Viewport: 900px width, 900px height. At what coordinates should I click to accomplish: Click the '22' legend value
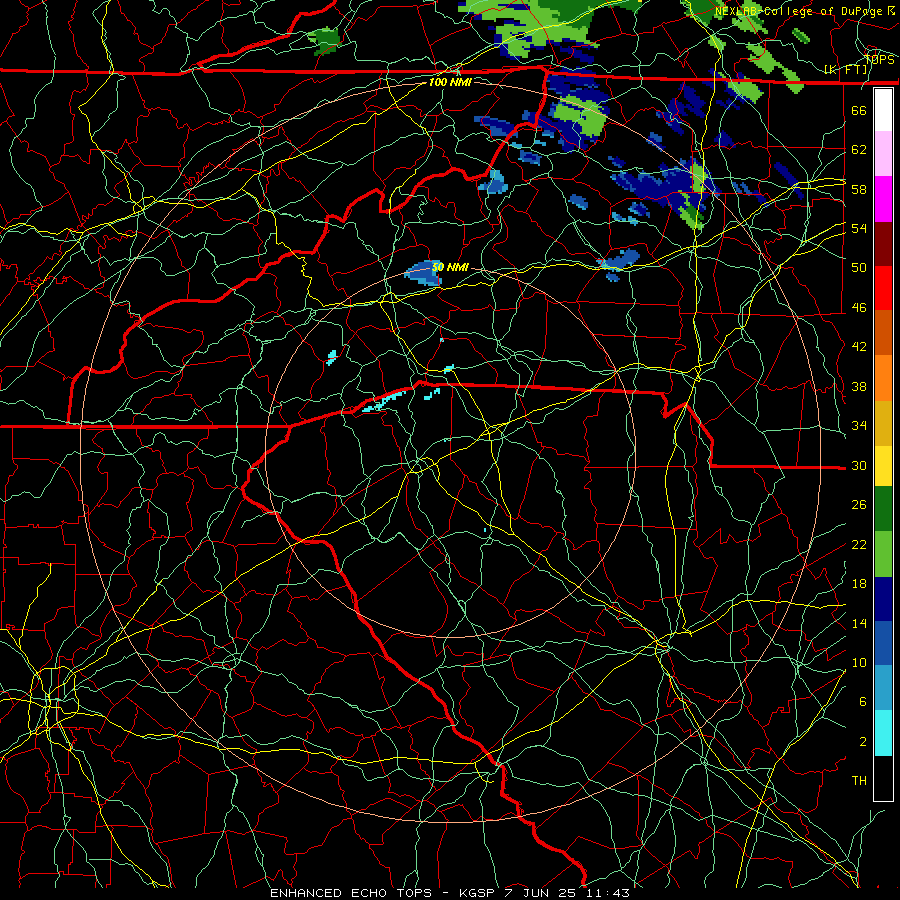click(859, 544)
